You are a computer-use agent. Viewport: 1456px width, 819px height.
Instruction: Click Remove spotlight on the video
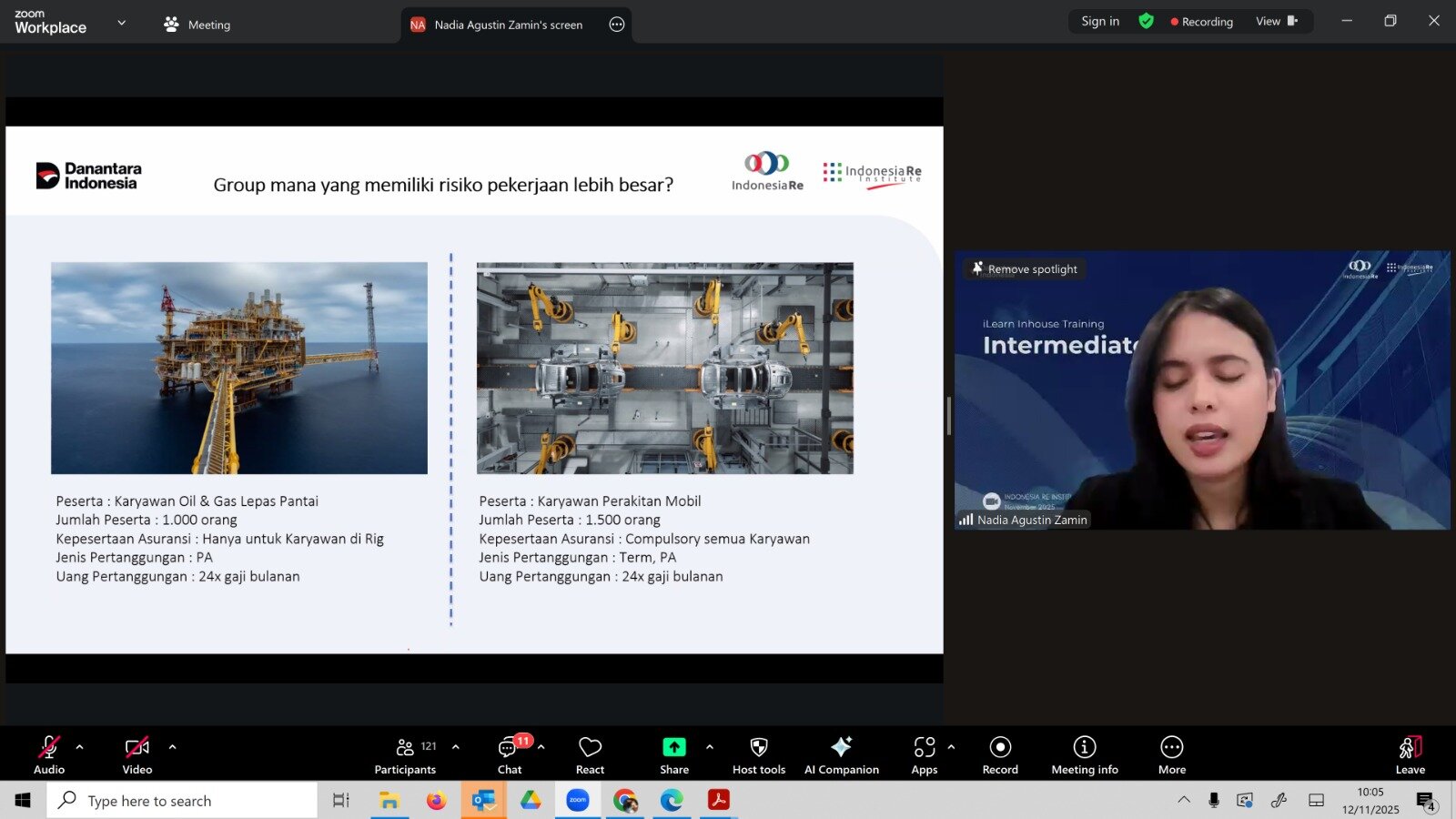(1025, 269)
